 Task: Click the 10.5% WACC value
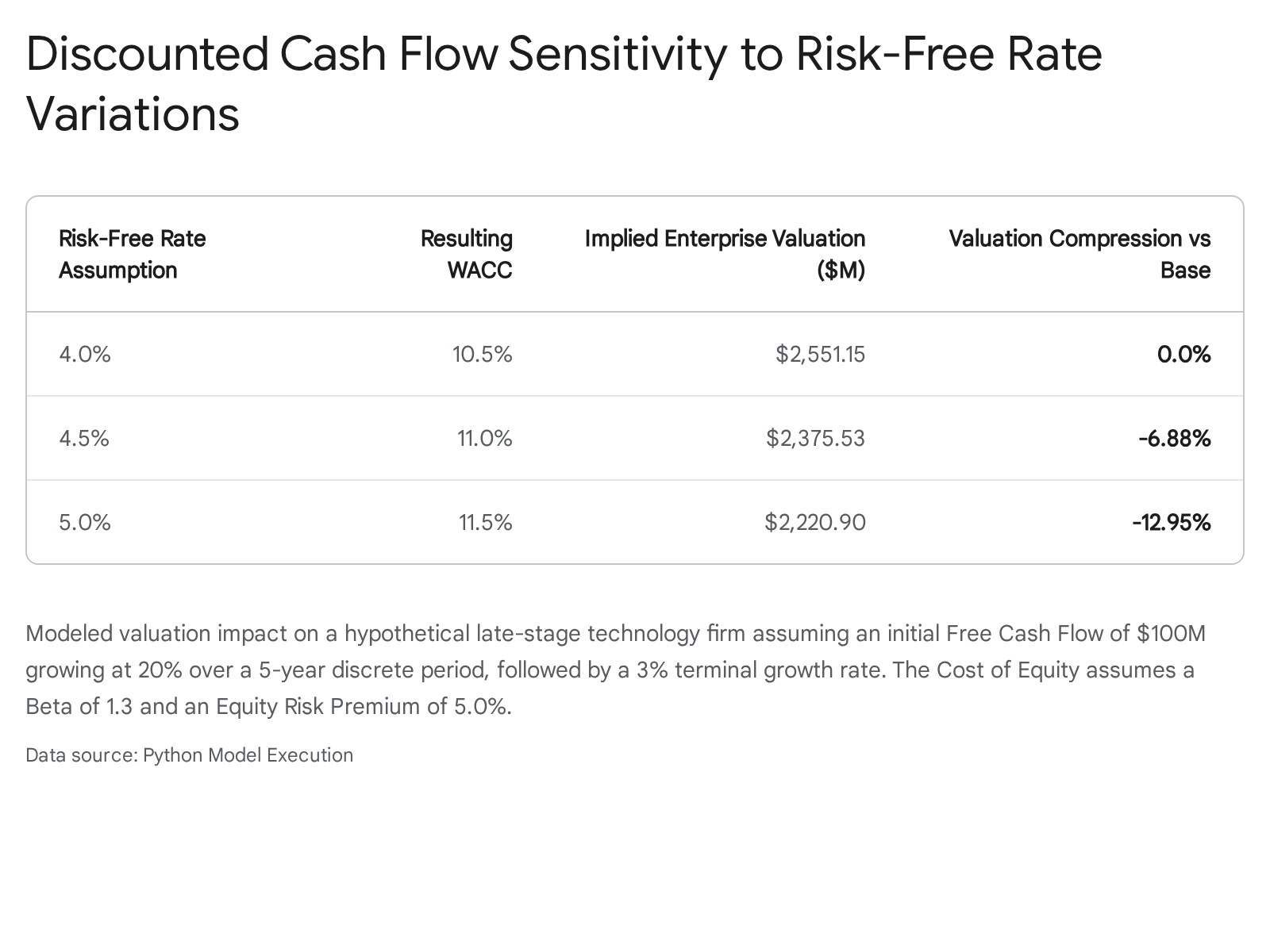click(483, 354)
